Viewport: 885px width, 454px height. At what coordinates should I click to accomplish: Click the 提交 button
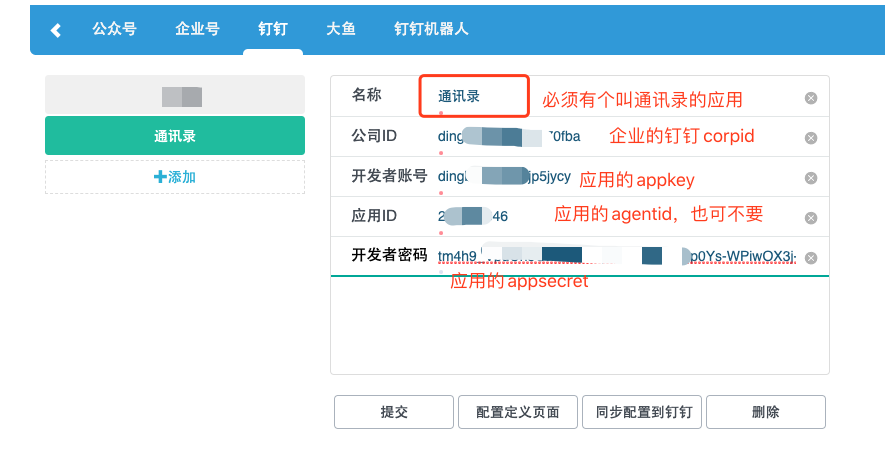(x=394, y=412)
